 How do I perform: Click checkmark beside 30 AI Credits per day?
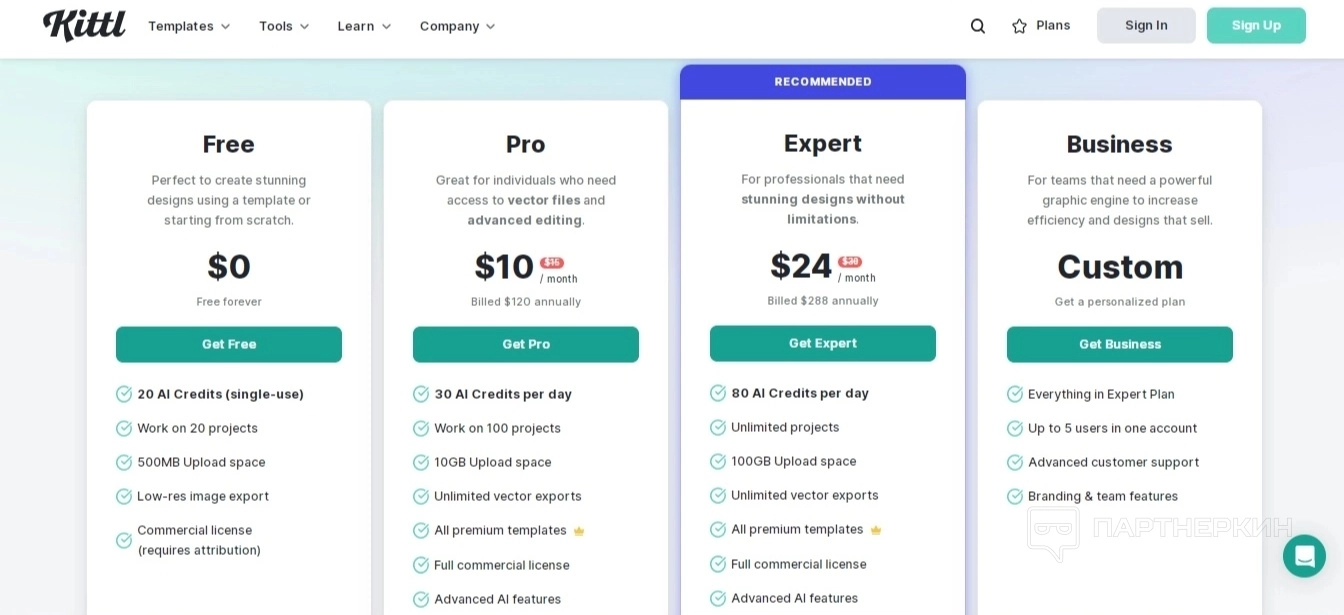coord(421,394)
